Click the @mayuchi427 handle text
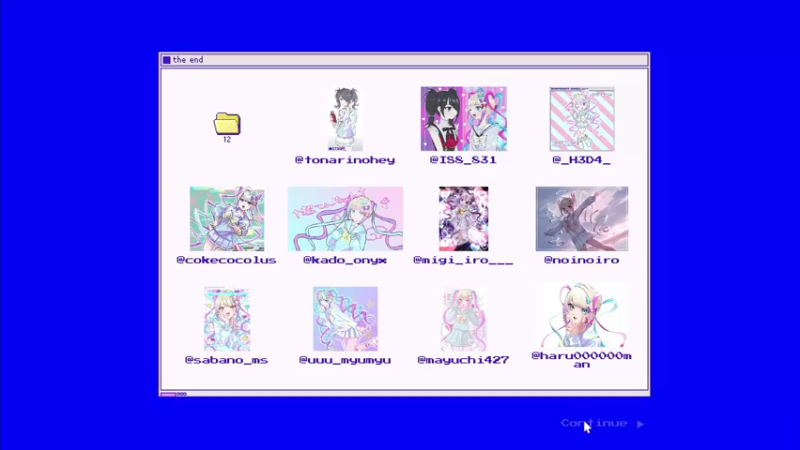 coord(464,360)
